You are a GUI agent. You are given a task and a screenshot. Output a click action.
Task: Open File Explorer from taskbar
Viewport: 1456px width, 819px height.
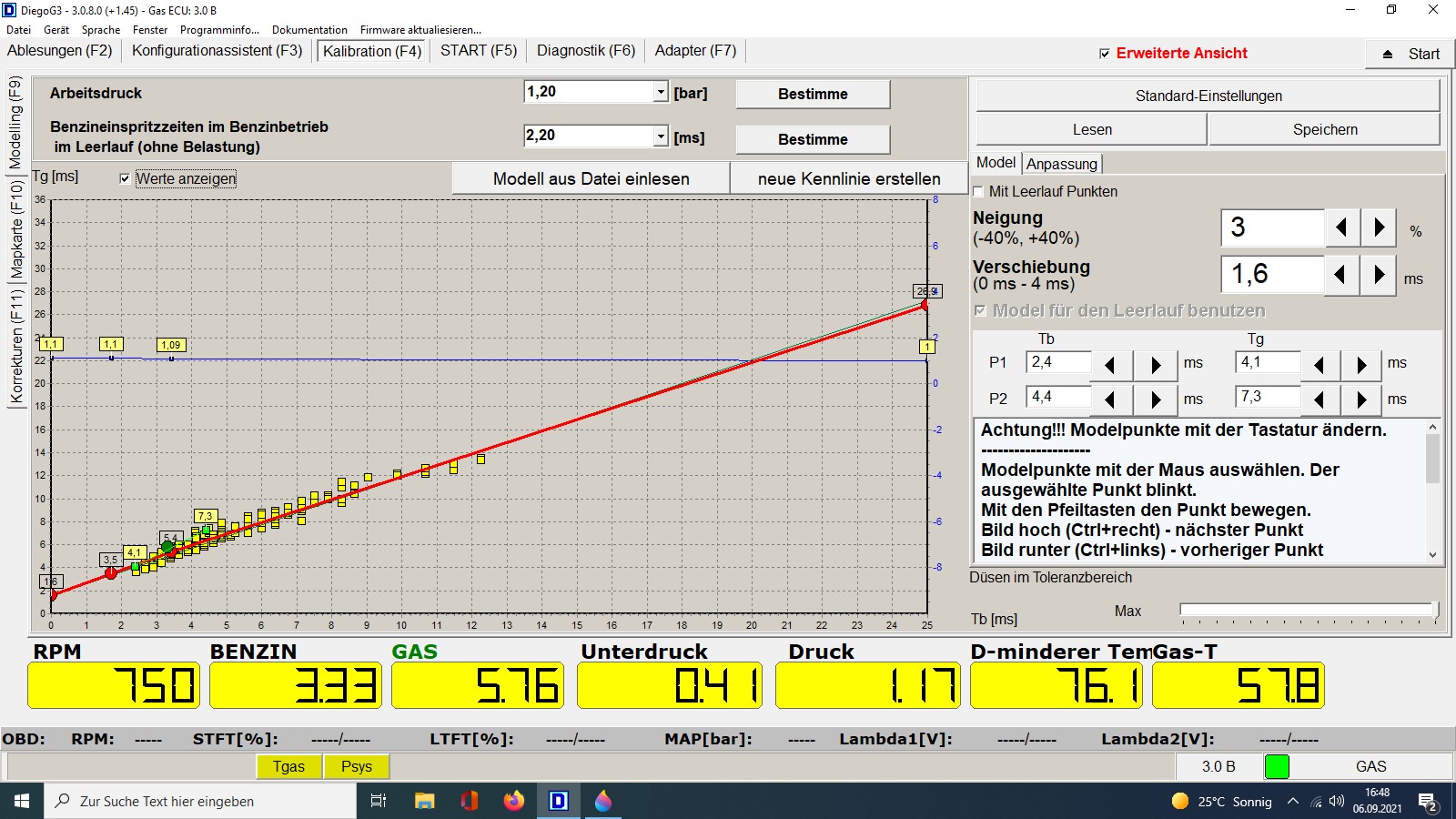(x=424, y=801)
